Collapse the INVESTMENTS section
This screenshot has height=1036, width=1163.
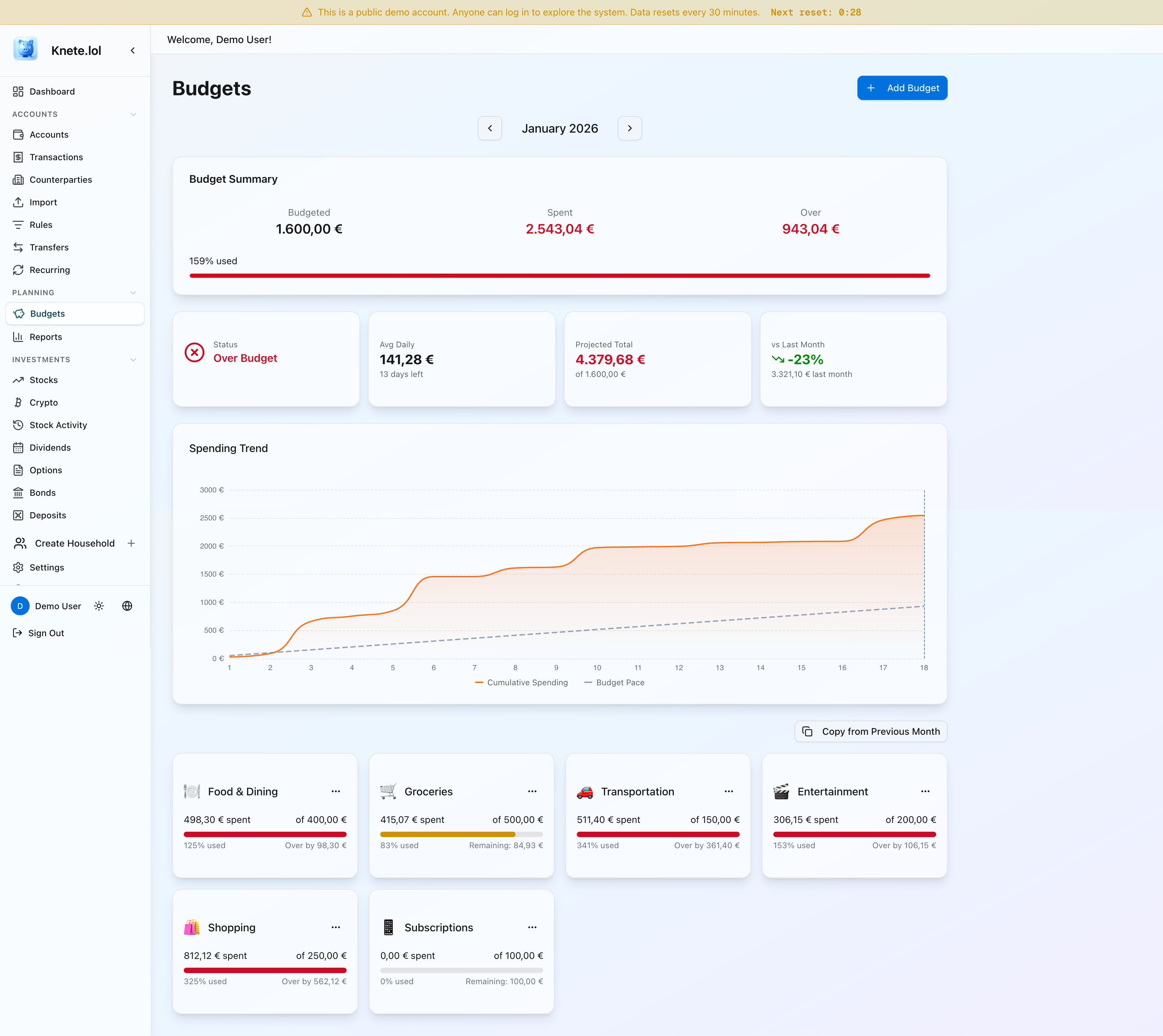(x=133, y=359)
